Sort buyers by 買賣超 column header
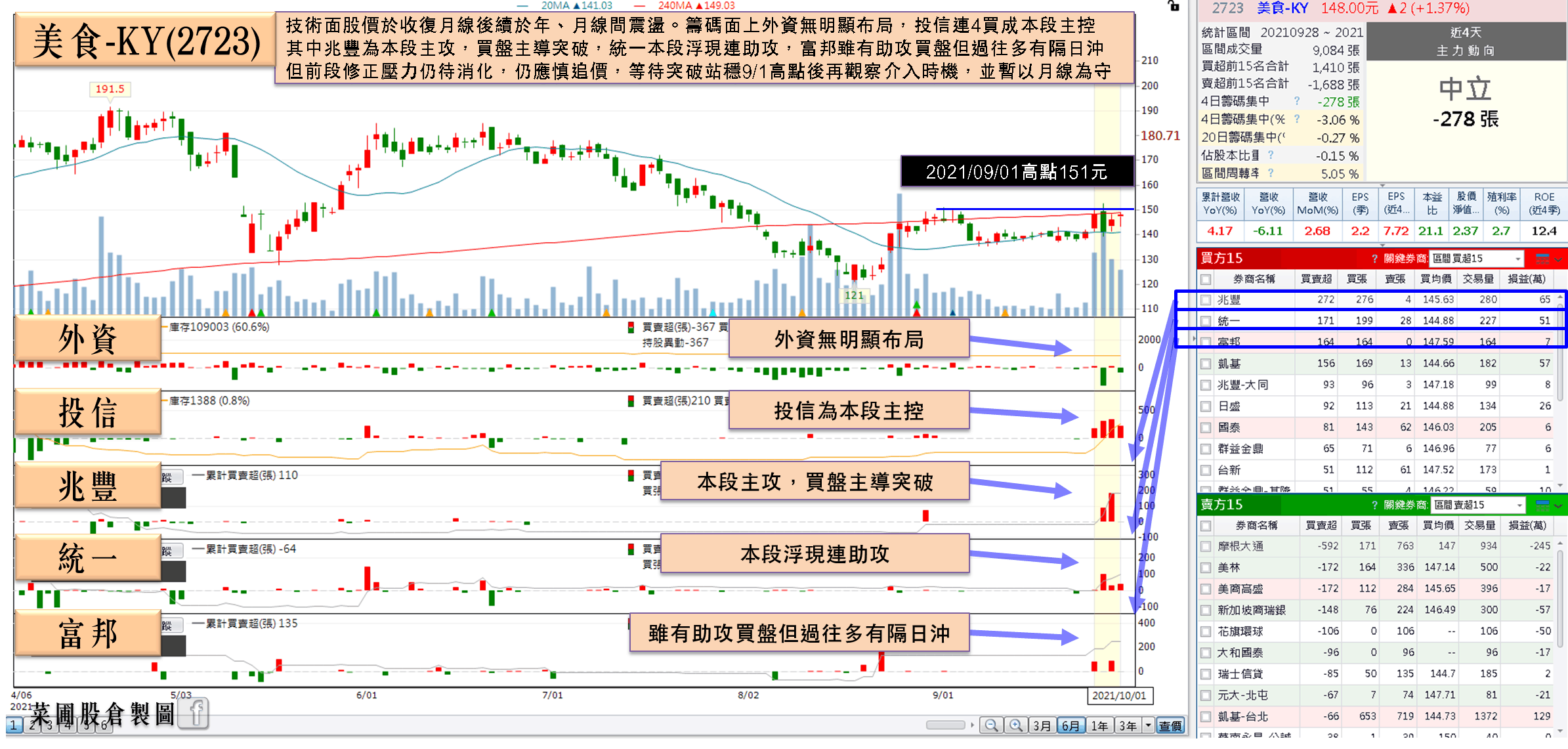Image resolution: width=1568 pixels, height=749 pixels. click(x=1317, y=279)
